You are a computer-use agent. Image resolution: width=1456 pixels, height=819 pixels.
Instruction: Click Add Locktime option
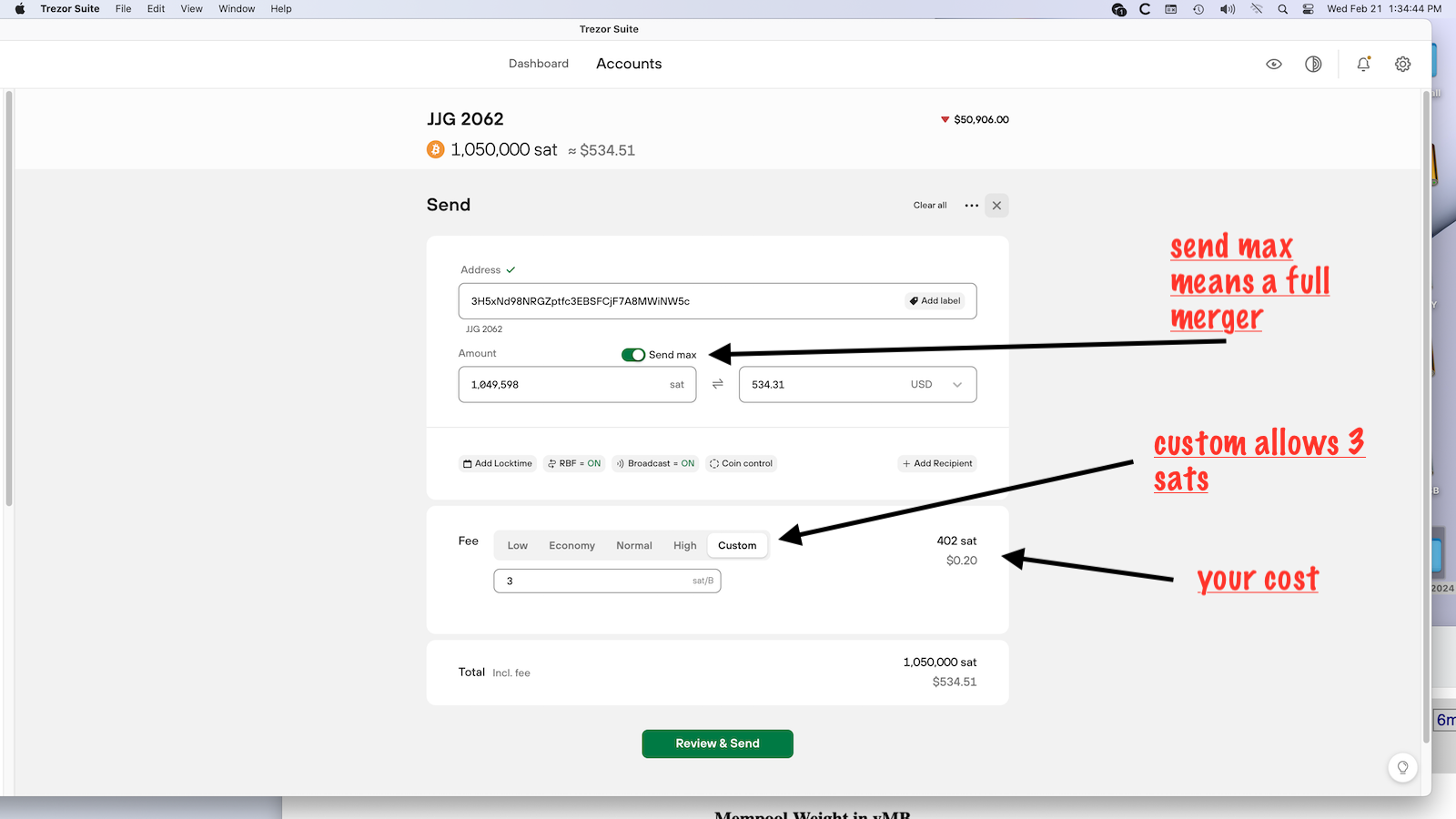[x=498, y=464]
